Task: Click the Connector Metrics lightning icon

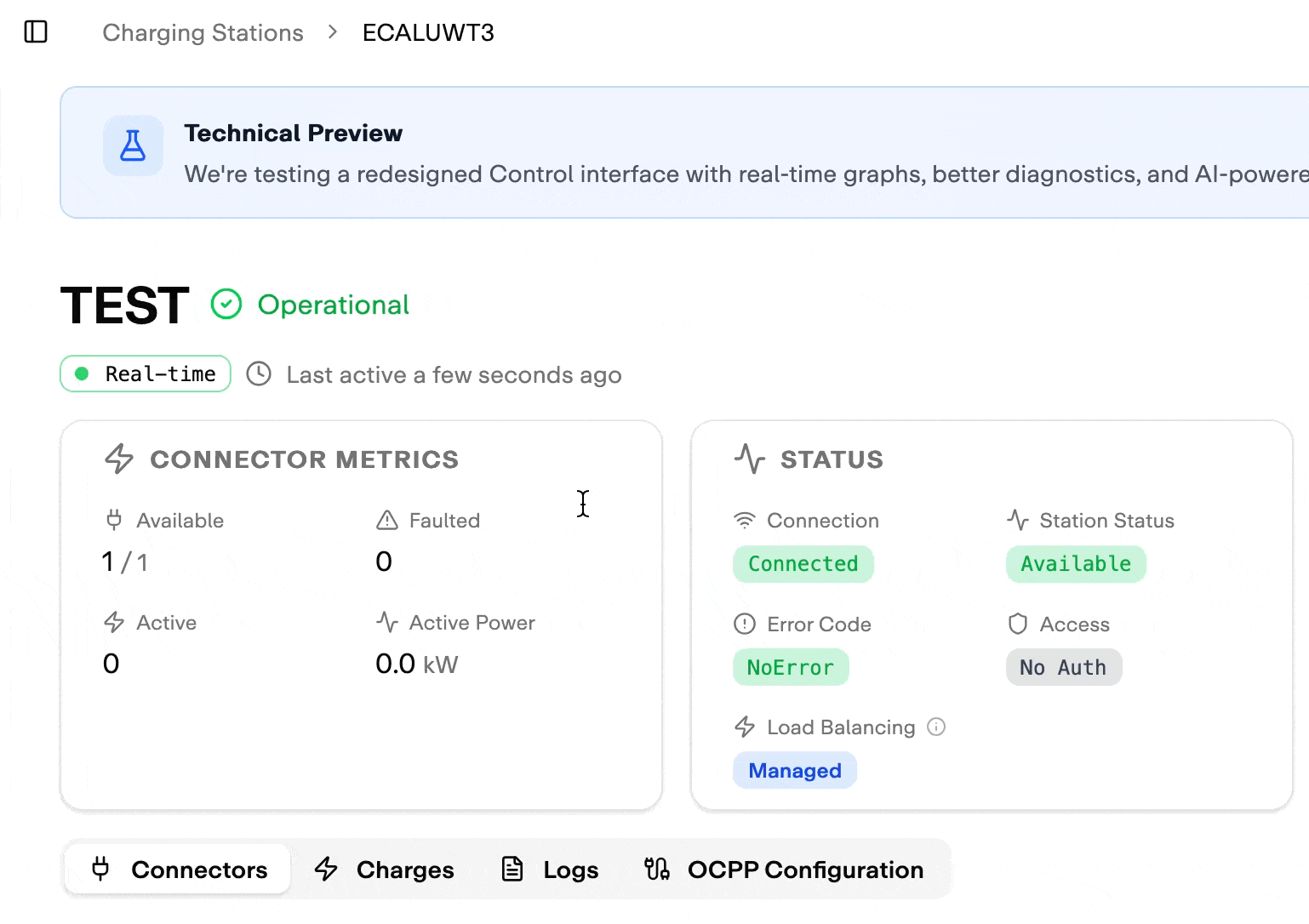Action: coord(119,459)
